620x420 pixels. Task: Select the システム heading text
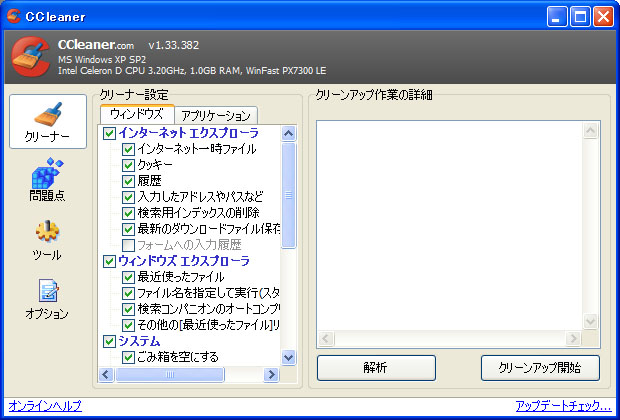[139, 341]
